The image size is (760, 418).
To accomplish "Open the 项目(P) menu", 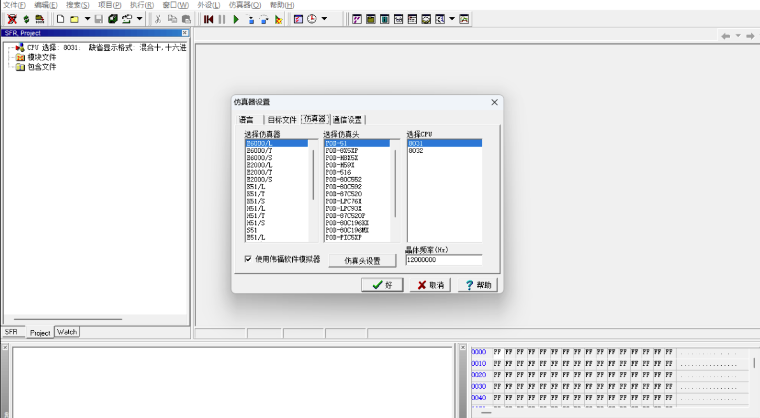I will [x=110, y=5].
